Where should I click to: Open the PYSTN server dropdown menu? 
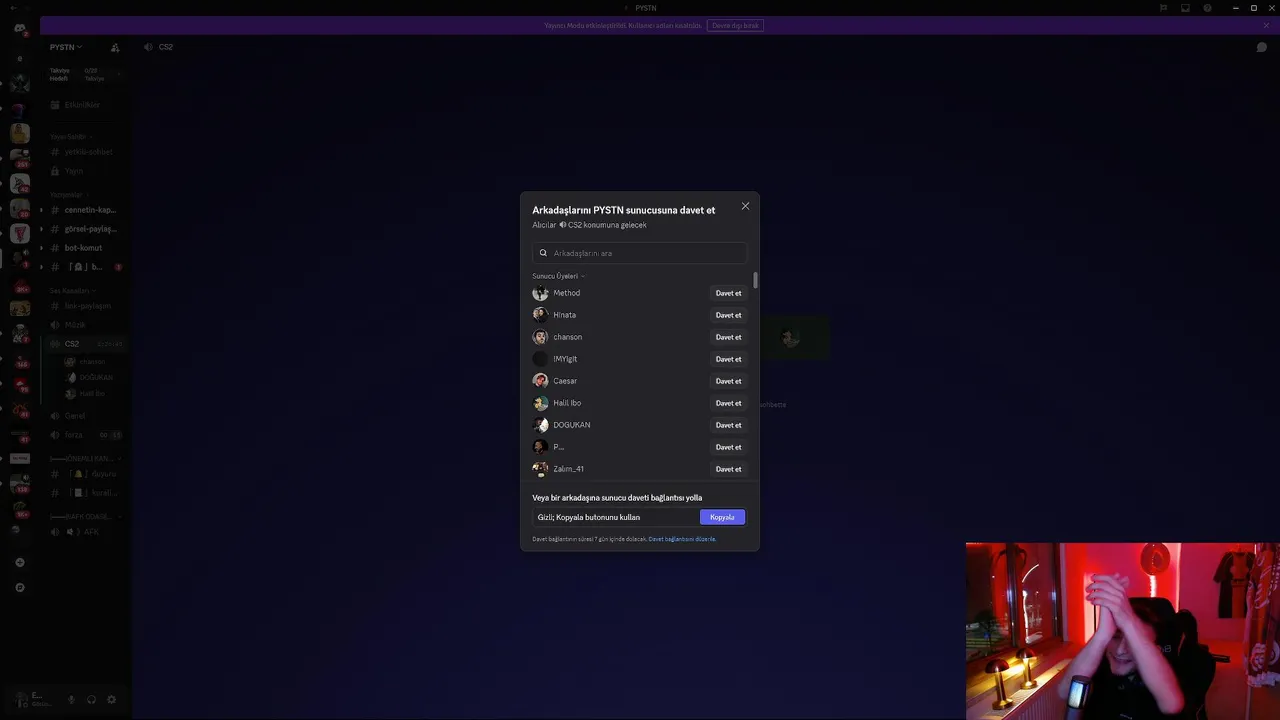point(66,47)
